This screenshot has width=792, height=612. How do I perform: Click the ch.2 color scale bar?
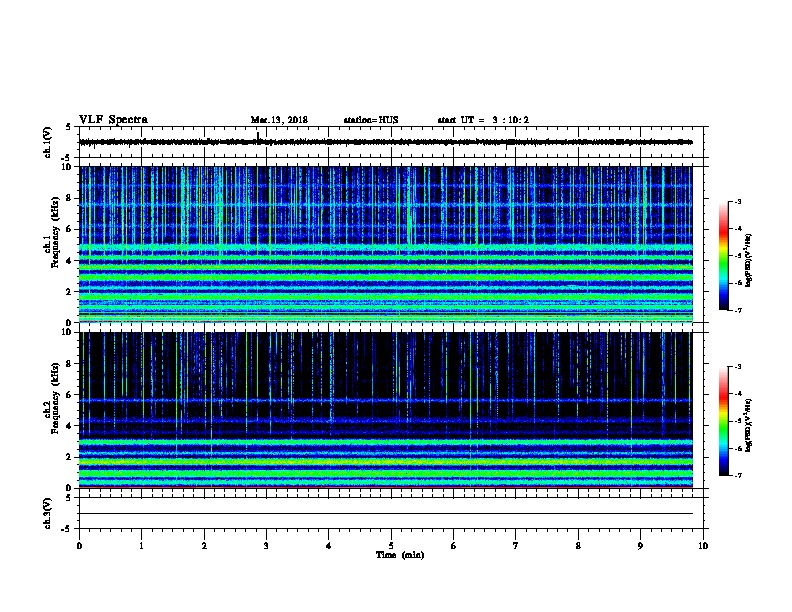[x=723, y=421]
